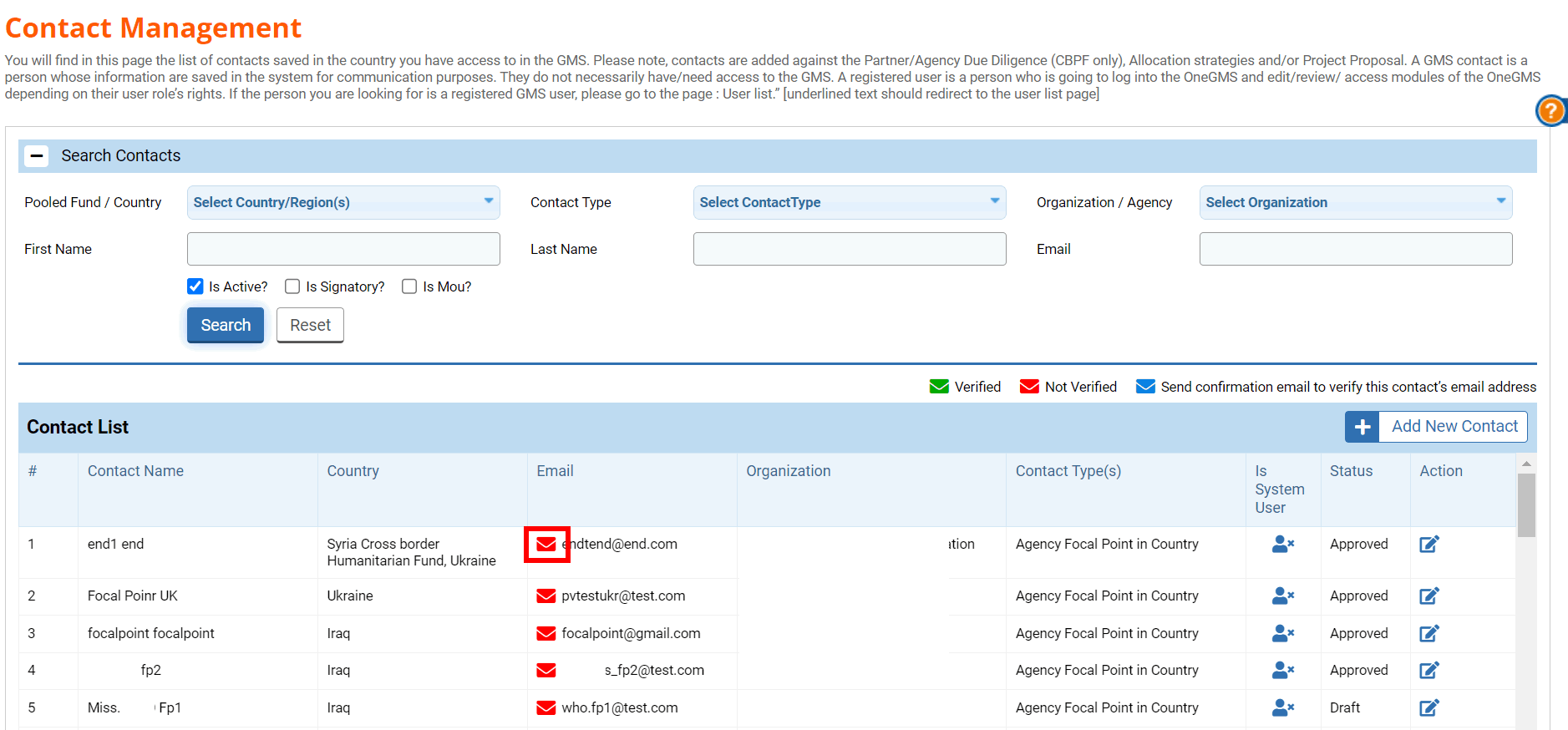Open the Select ContactType dropdown
This screenshot has width=1568, height=730.
pyautogui.click(x=850, y=202)
